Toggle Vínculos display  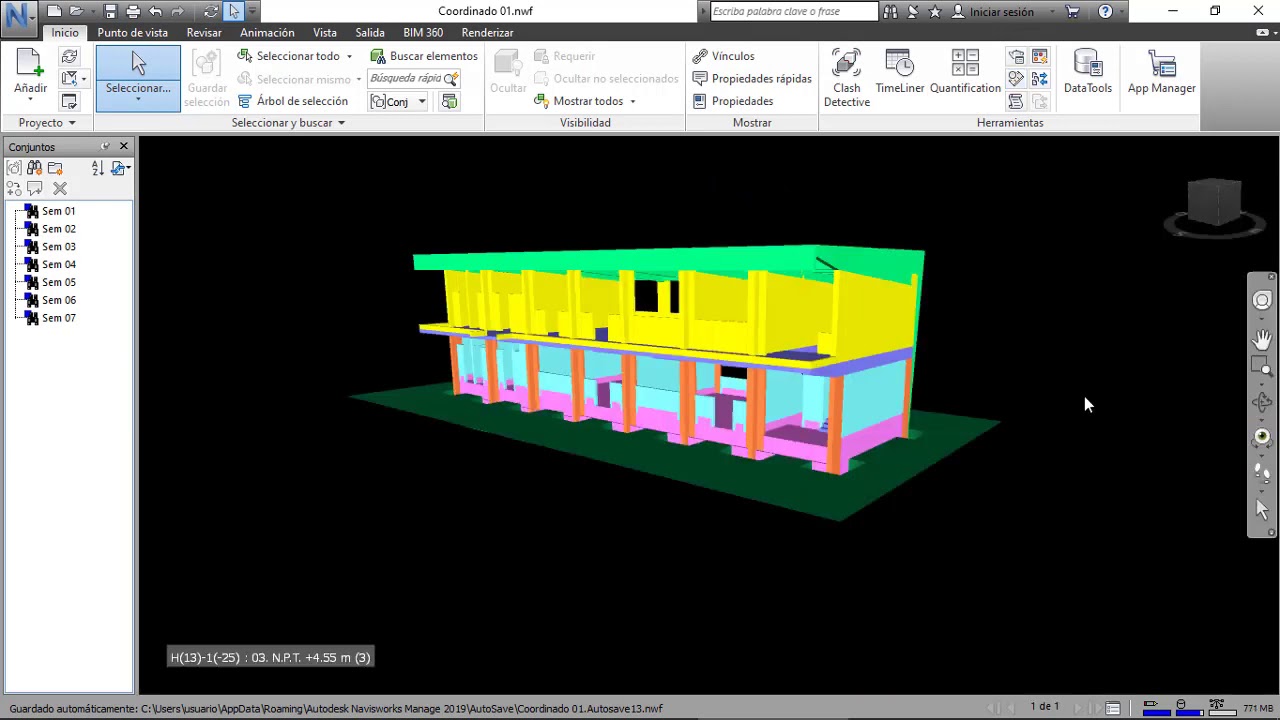coord(723,56)
